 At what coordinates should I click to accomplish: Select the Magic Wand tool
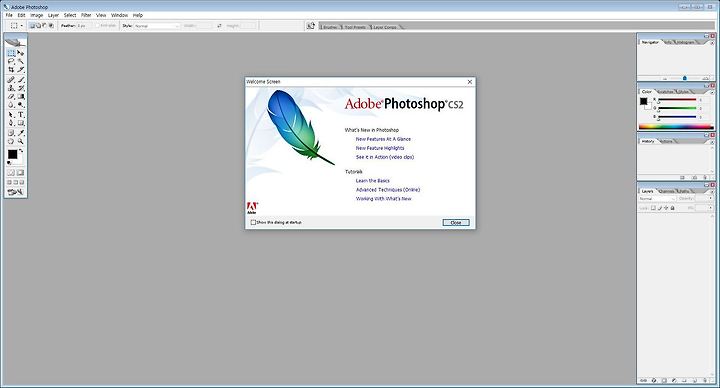[20, 62]
